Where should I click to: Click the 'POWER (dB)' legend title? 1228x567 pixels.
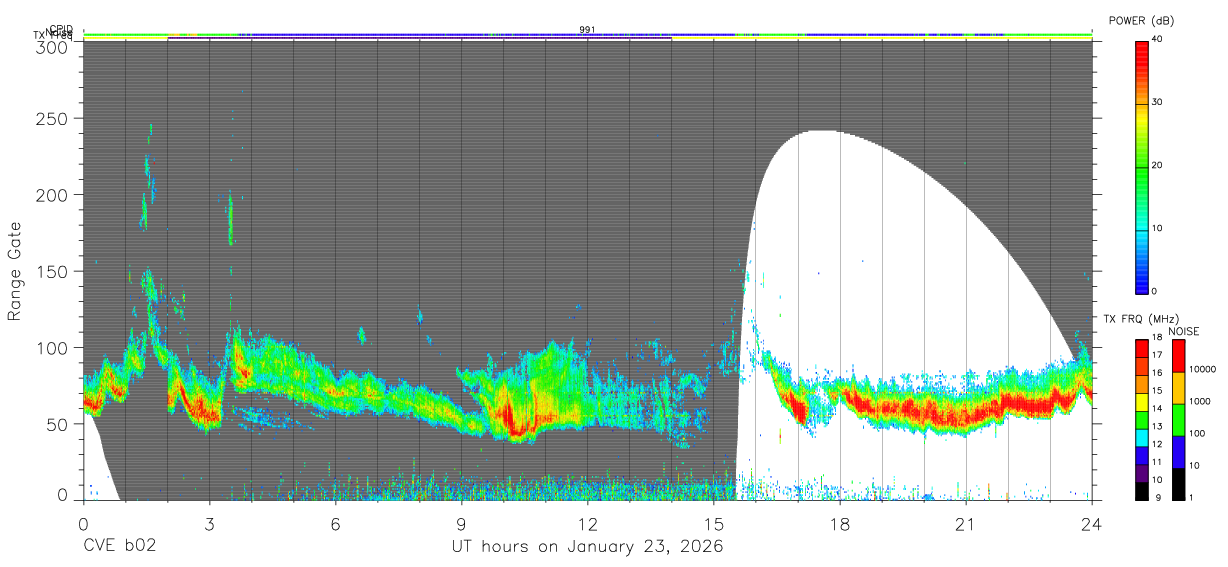[x=1140, y=21]
